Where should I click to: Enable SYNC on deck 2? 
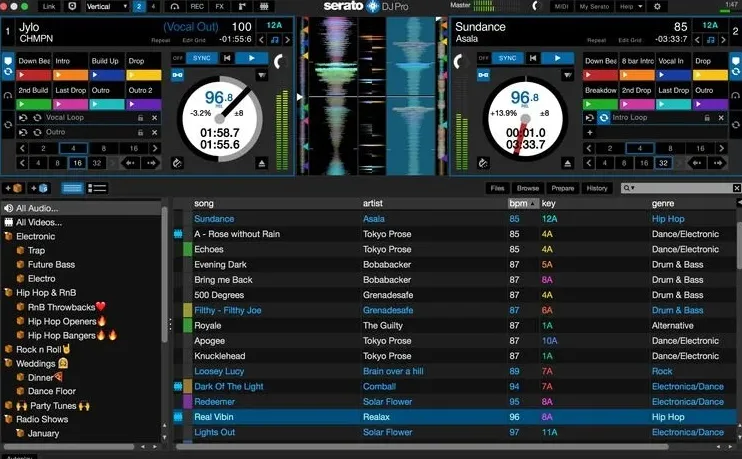[x=507, y=58]
